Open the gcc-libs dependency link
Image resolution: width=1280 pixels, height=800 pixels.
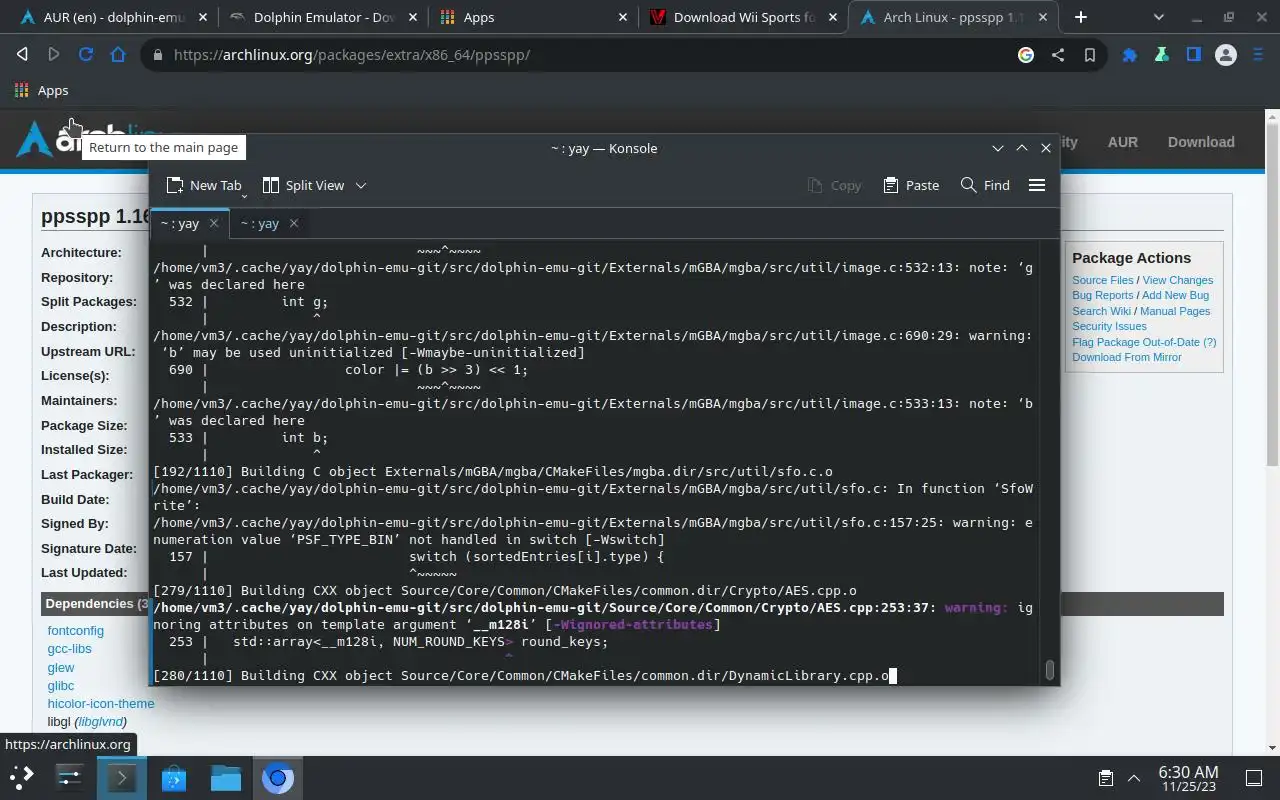(x=70, y=649)
